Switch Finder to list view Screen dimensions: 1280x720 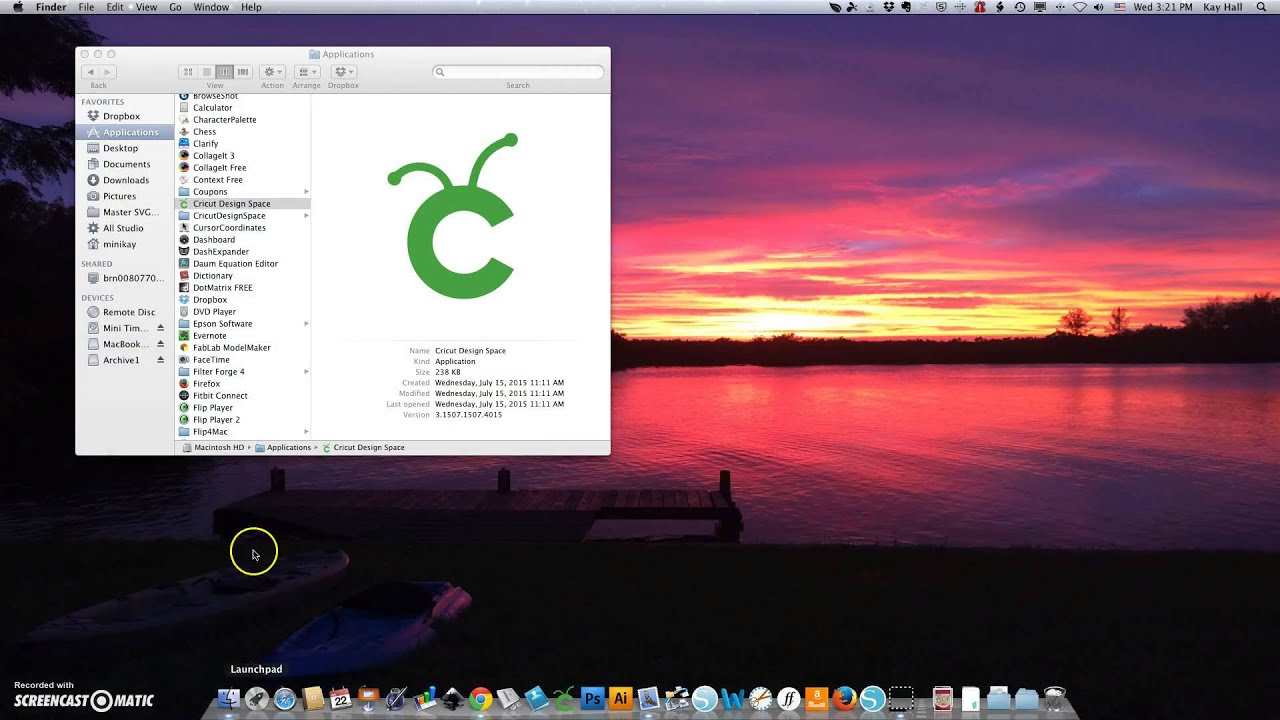click(x=206, y=72)
